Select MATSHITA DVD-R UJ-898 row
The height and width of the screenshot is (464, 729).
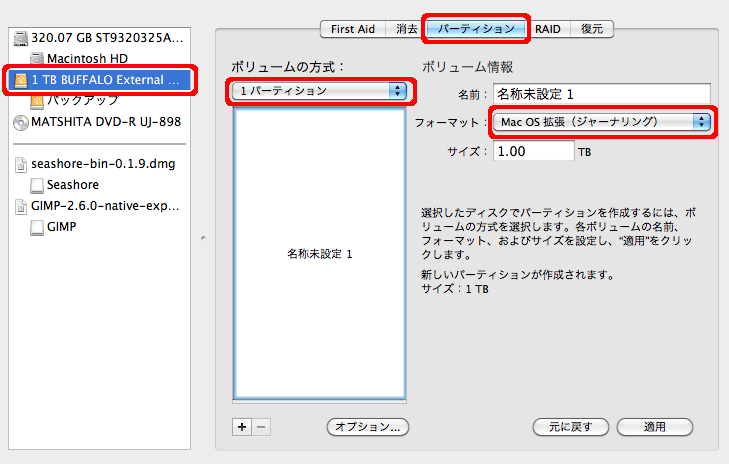click(x=99, y=122)
